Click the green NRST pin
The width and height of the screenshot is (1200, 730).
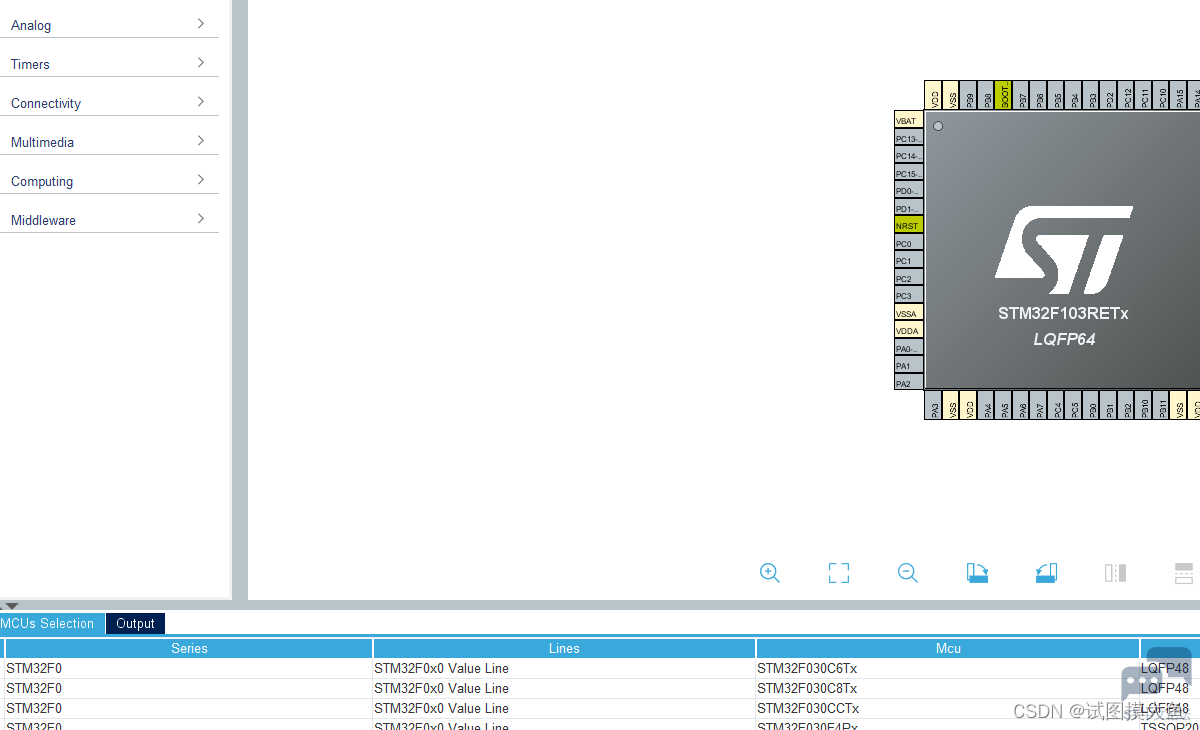909,225
